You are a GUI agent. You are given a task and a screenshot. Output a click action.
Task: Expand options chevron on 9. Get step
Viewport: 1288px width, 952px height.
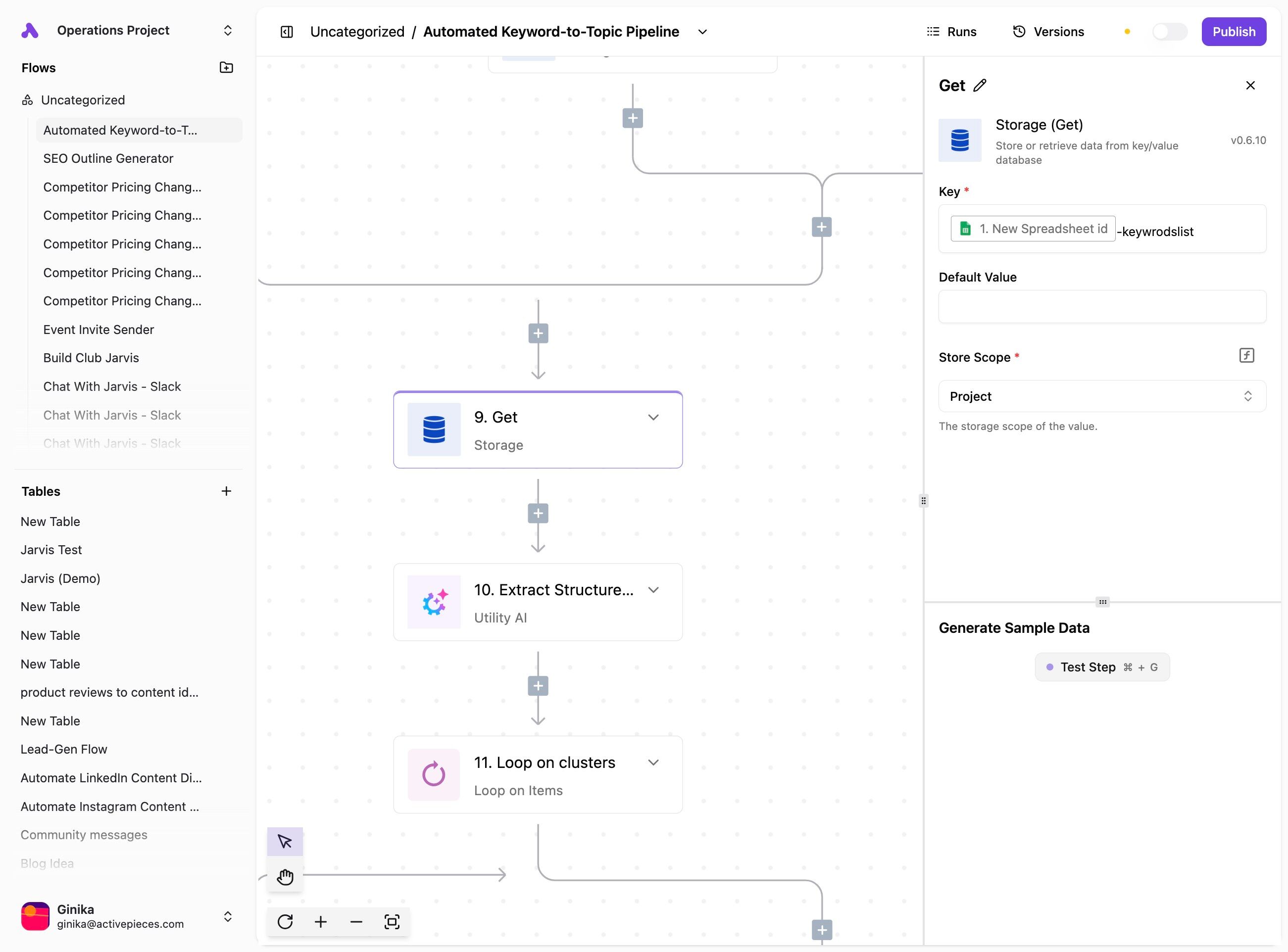[x=653, y=417]
